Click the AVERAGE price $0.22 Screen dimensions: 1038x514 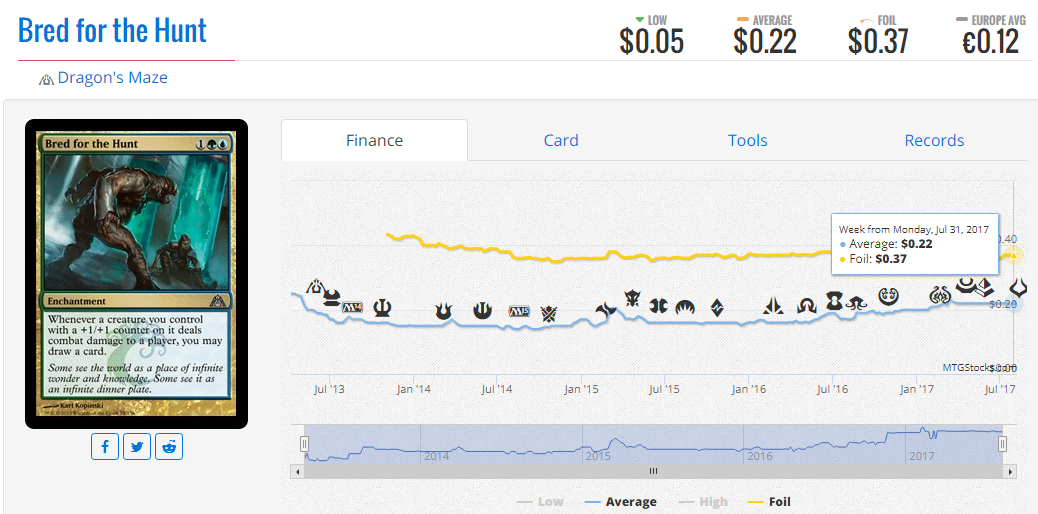(x=765, y=42)
